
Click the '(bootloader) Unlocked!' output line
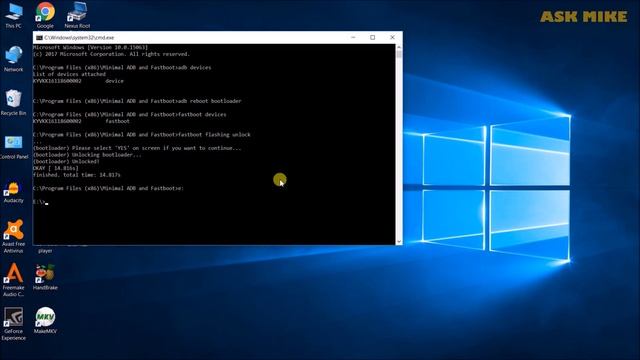[66, 161]
